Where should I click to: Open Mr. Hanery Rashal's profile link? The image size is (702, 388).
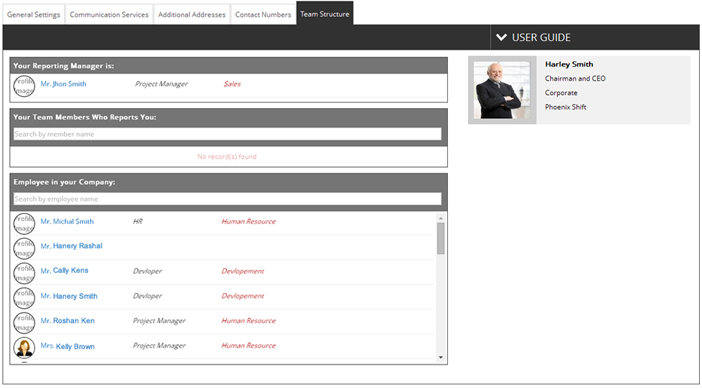[x=71, y=246]
